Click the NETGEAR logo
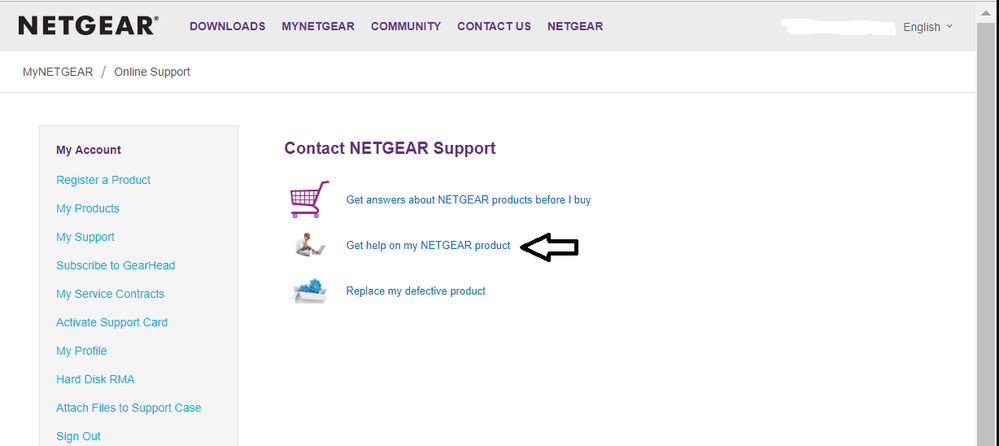 point(88,26)
